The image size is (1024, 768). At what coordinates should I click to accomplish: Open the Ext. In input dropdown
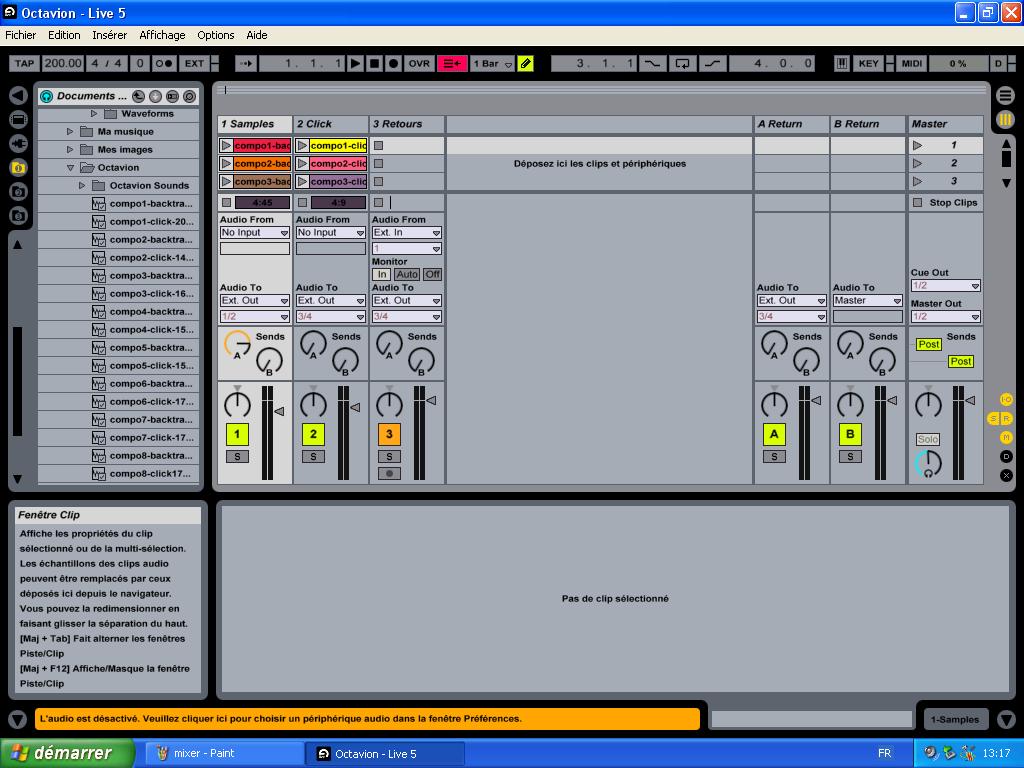click(407, 232)
